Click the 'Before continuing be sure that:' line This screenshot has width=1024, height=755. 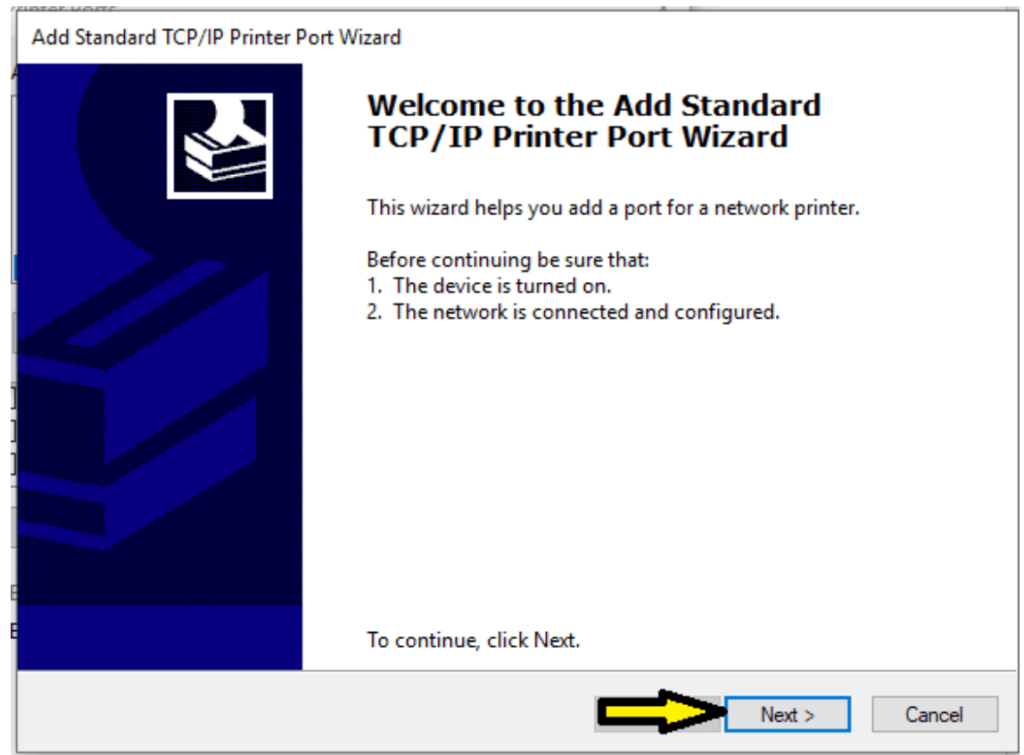[x=508, y=260]
